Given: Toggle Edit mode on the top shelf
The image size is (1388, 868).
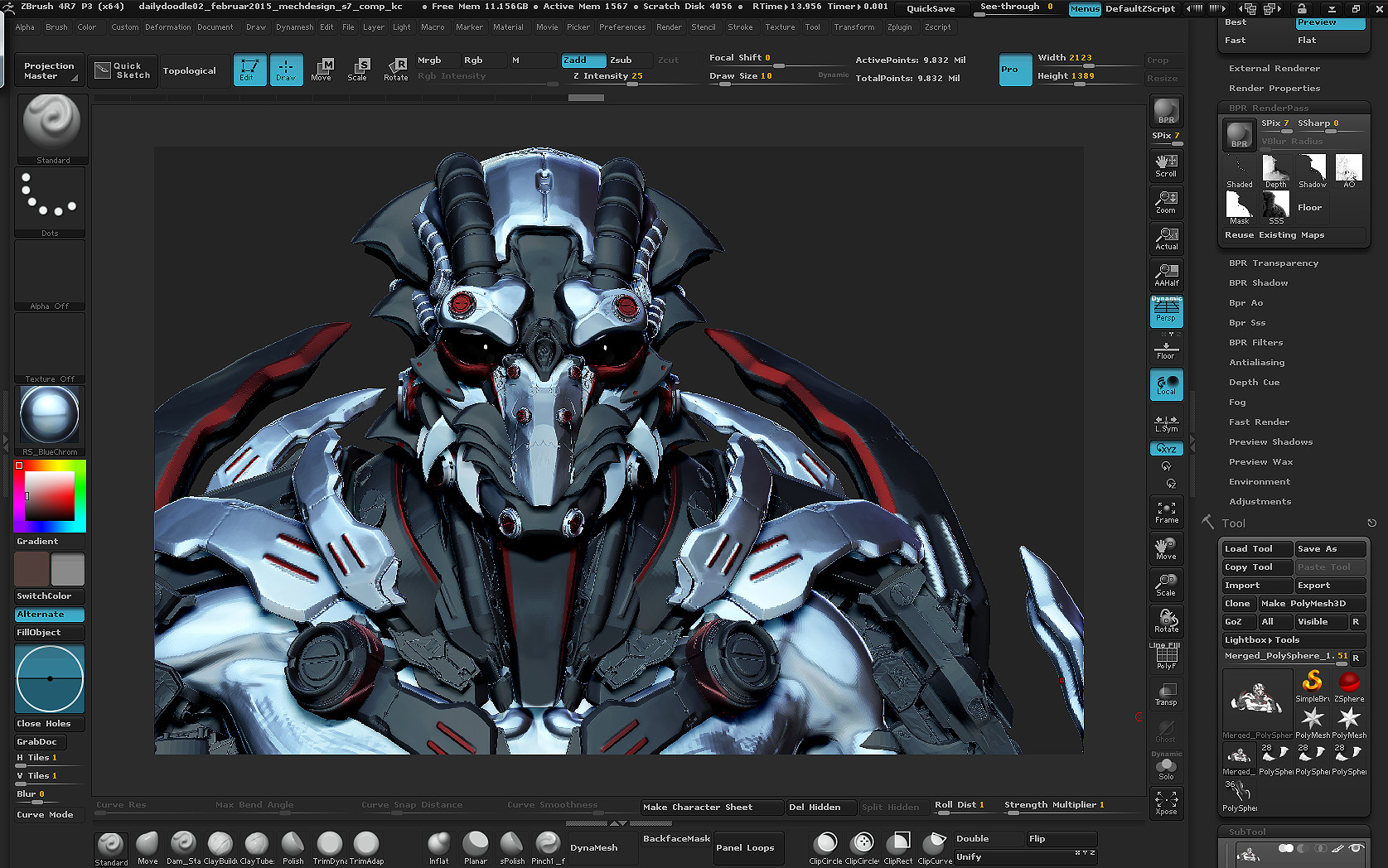Looking at the screenshot, I should [x=249, y=70].
